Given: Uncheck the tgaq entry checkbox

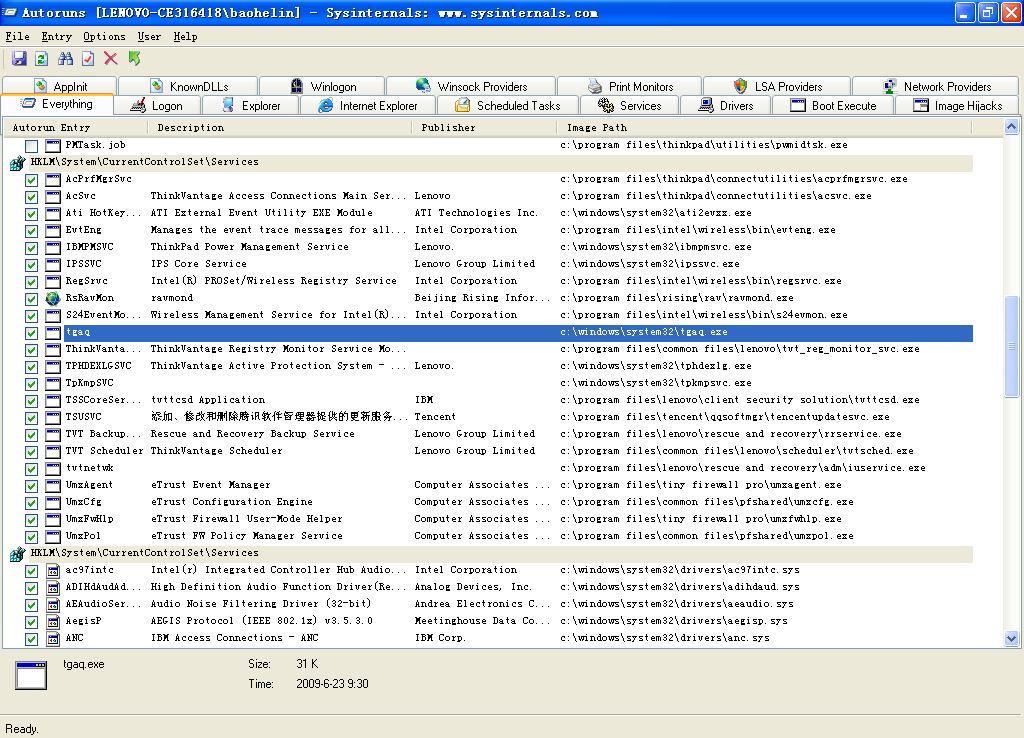Looking at the screenshot, I should pos(32,332).
